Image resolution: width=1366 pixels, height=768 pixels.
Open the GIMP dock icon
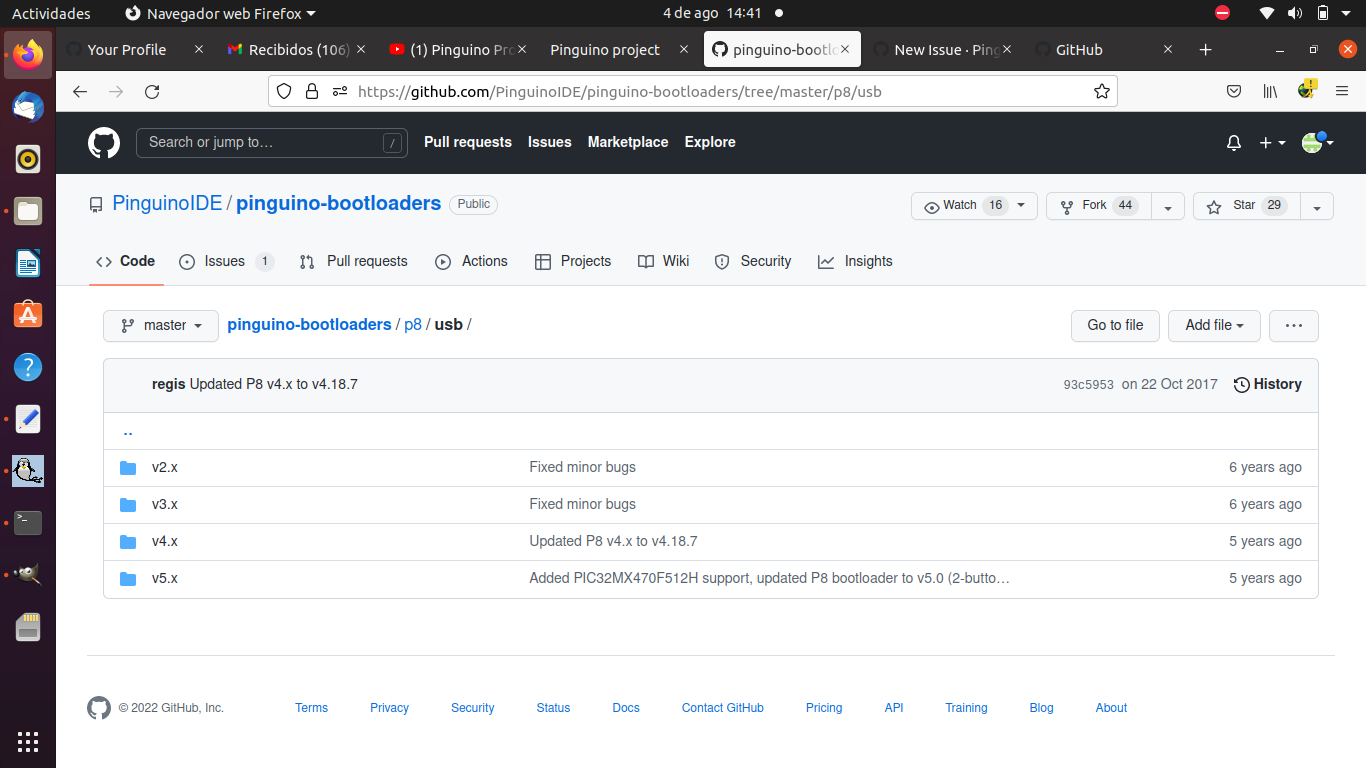pos(28,574)
